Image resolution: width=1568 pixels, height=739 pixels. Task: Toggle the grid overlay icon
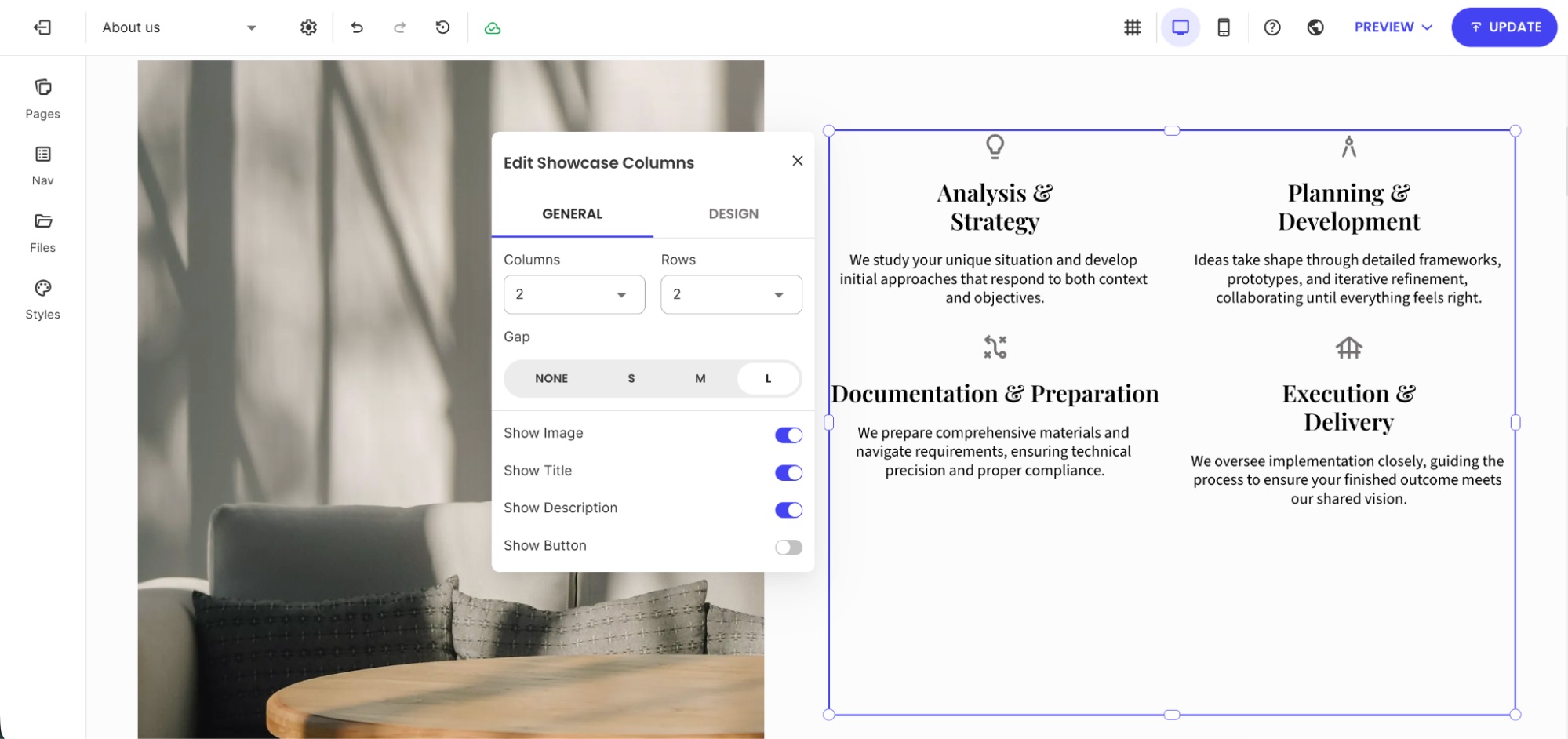1133,27
